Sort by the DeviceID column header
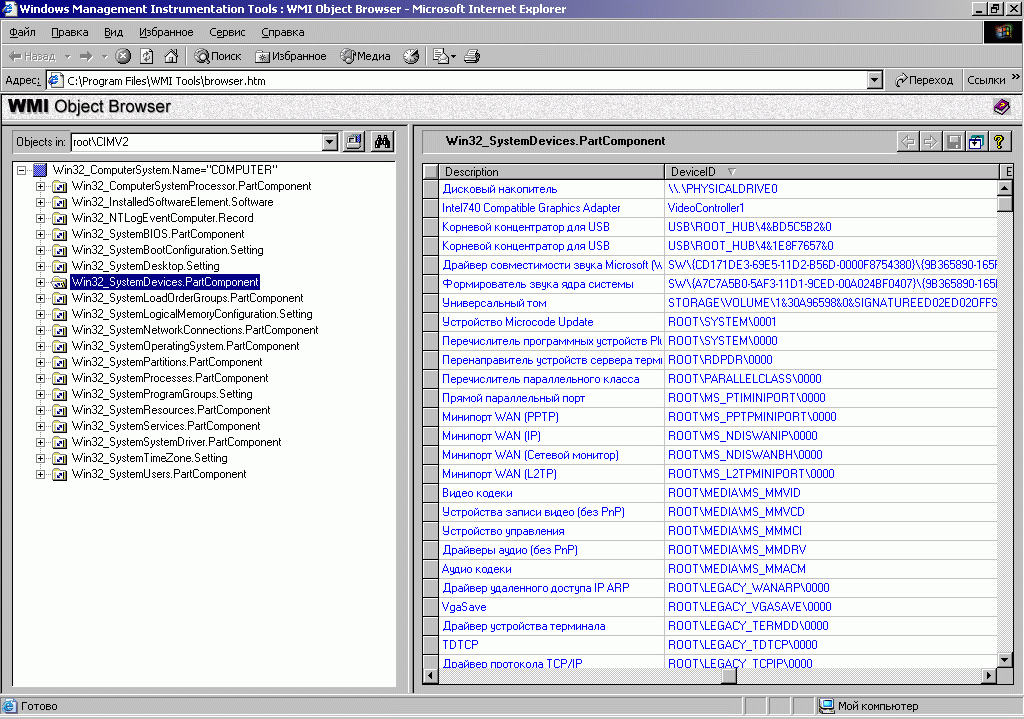Viewport: 1024px width, 719px height. (831, 172)
